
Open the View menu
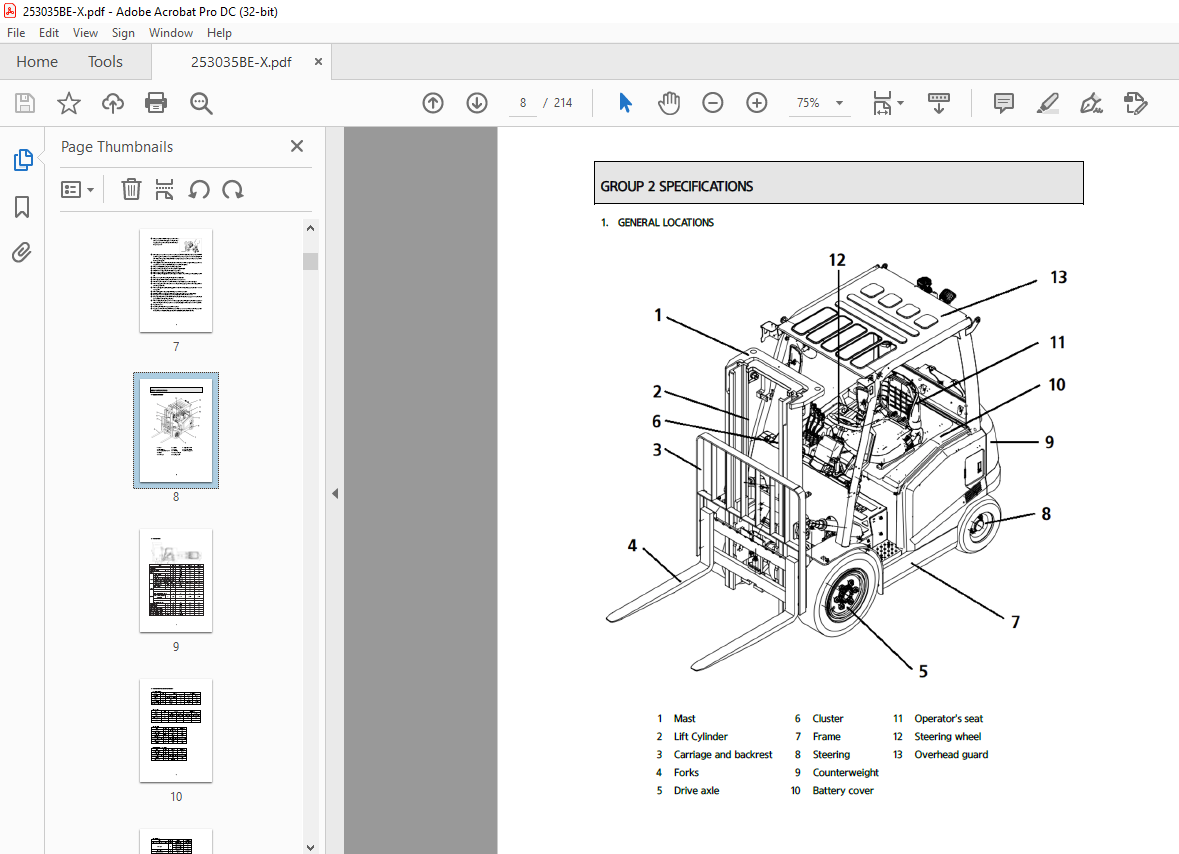(x=85, y=33)
